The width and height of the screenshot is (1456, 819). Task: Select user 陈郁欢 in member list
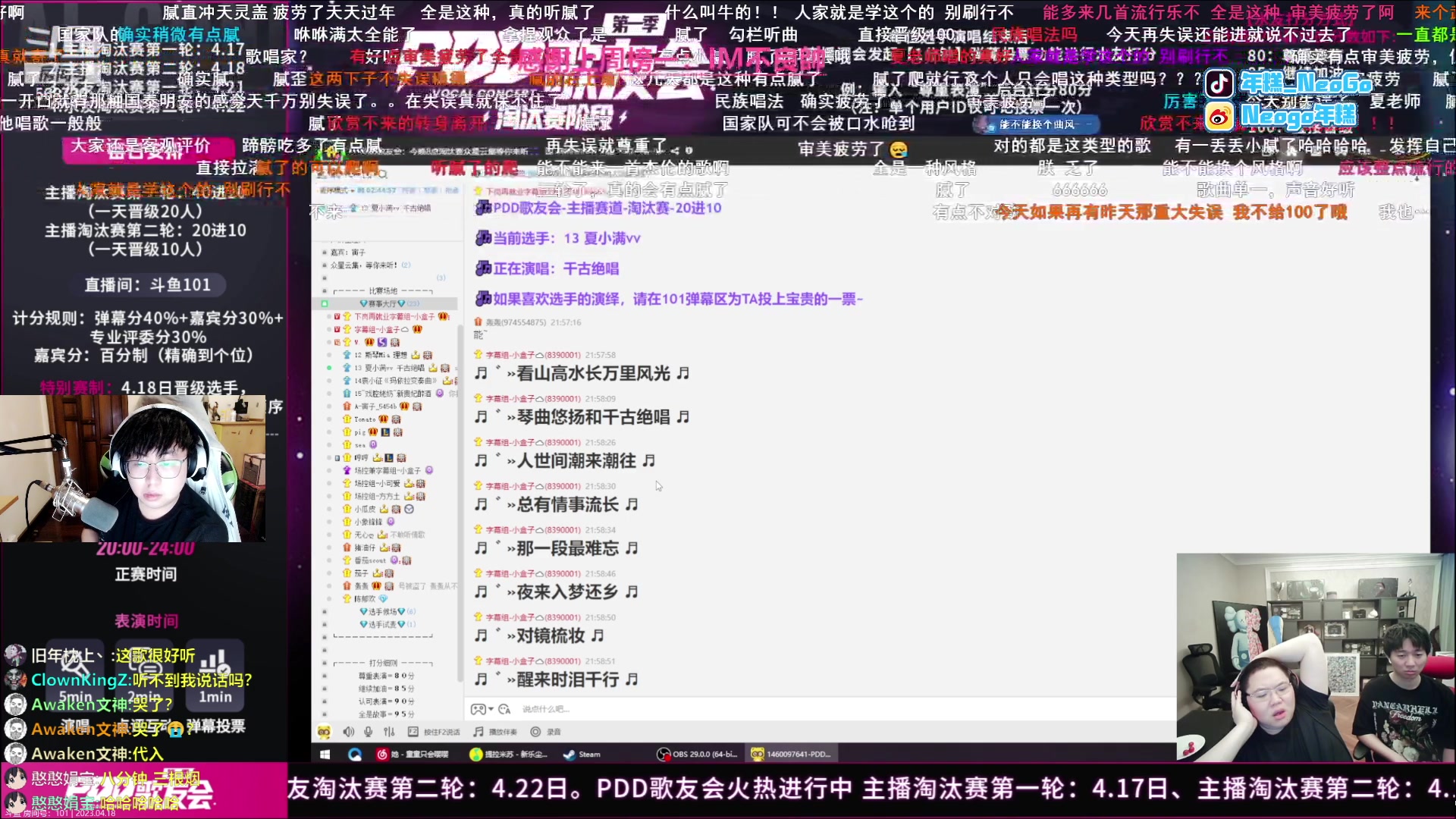pyautogui.click(x=365, y=599)
